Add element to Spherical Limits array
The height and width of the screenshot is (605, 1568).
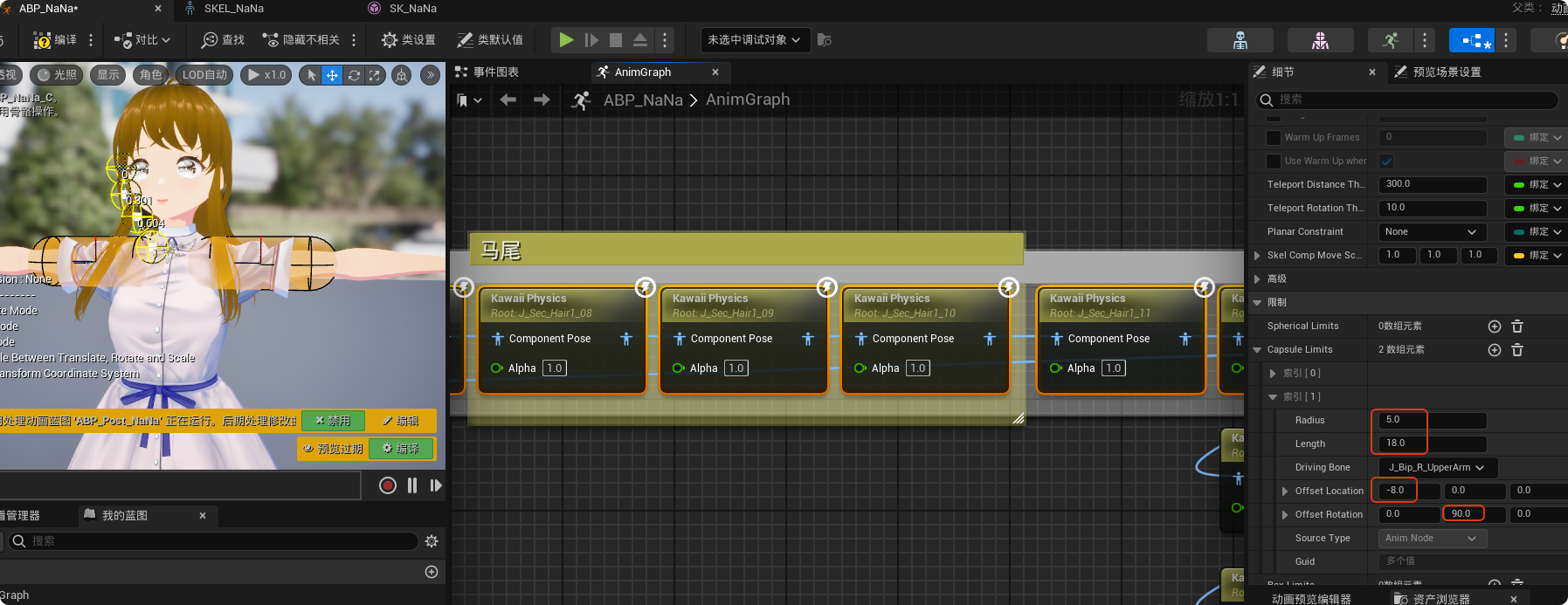coord(1495,326)
